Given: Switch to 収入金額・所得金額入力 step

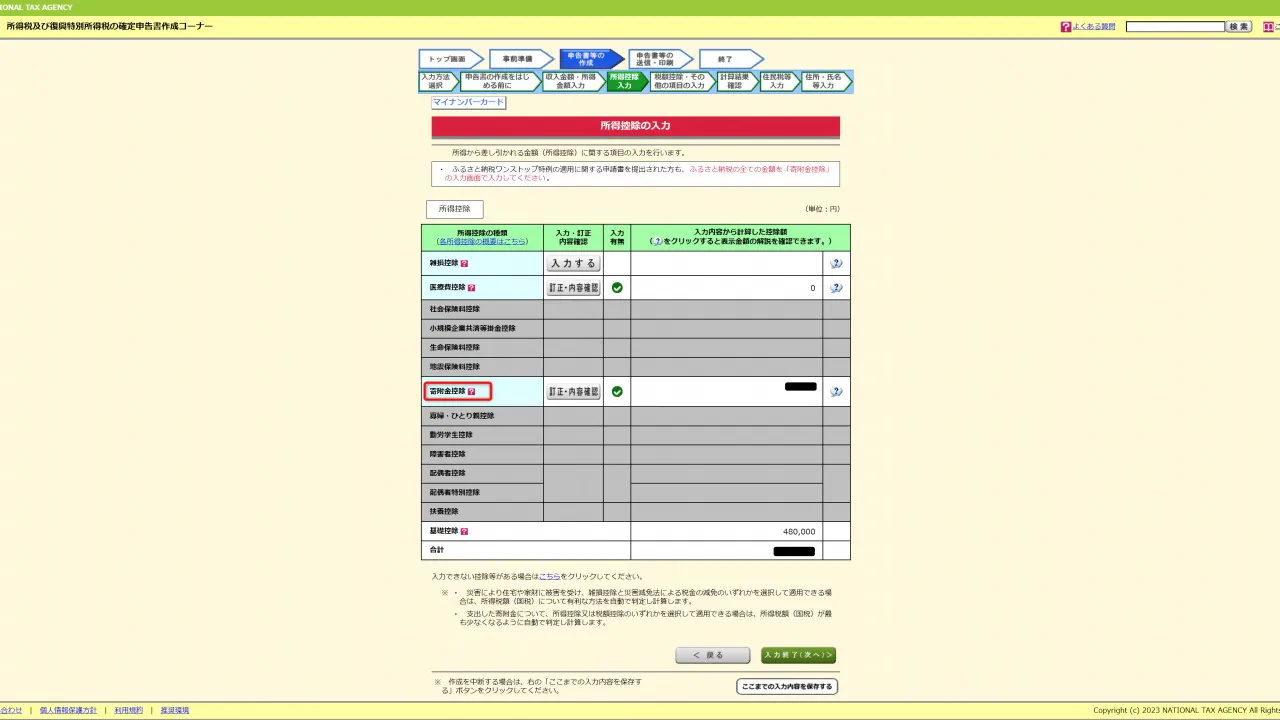Looking at the screenshot, I should click(570, 82).
